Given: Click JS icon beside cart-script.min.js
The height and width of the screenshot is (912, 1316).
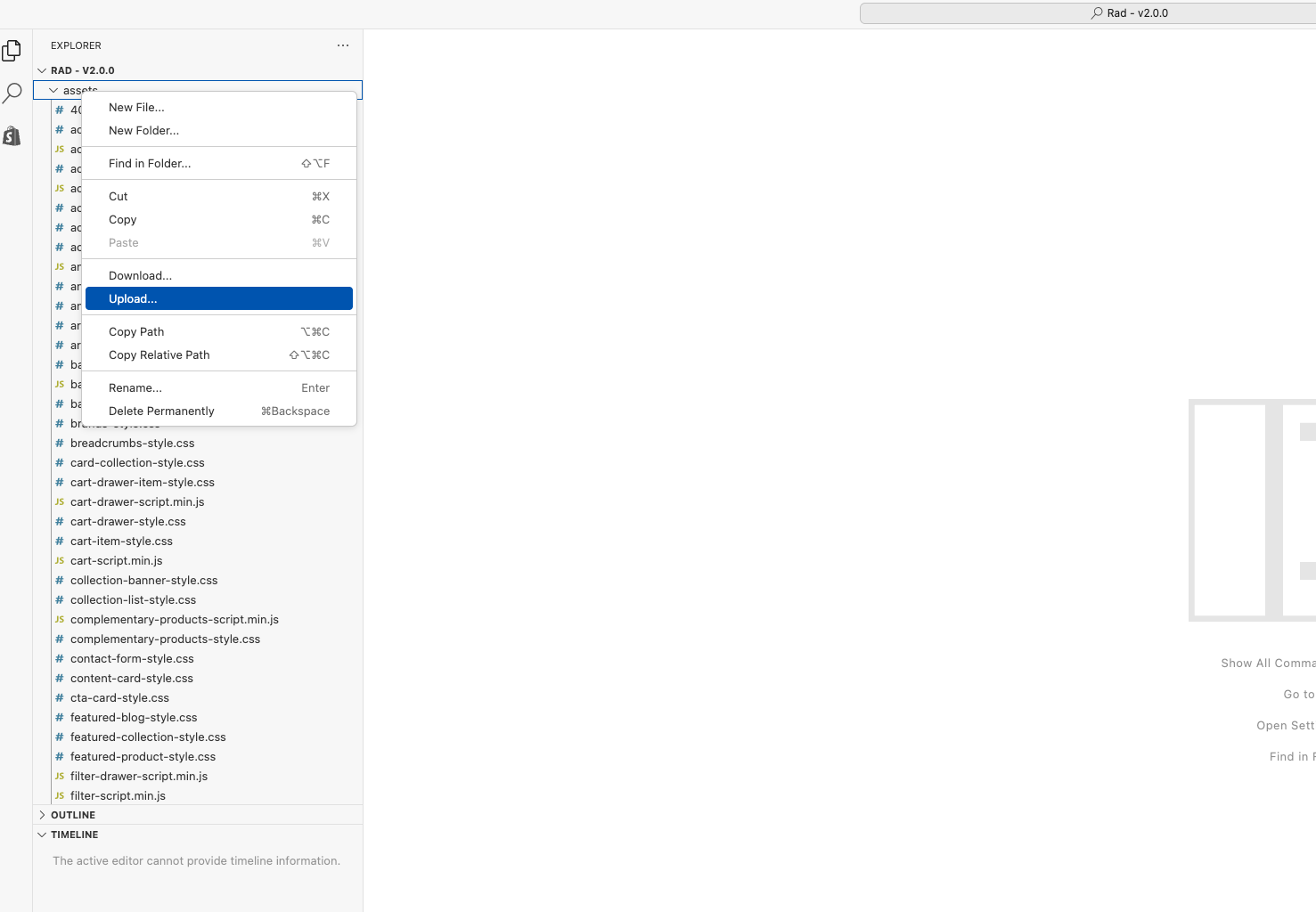Looking at the screenshot, I should tap(60, 561).
